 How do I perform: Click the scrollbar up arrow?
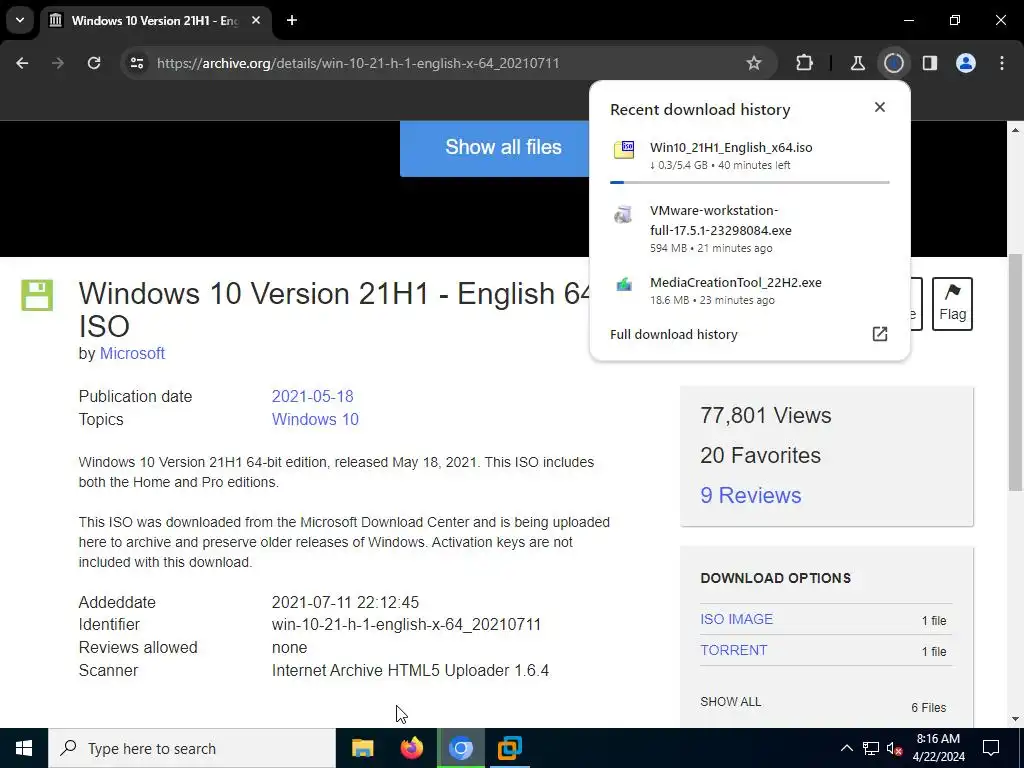pos(1016,130)
